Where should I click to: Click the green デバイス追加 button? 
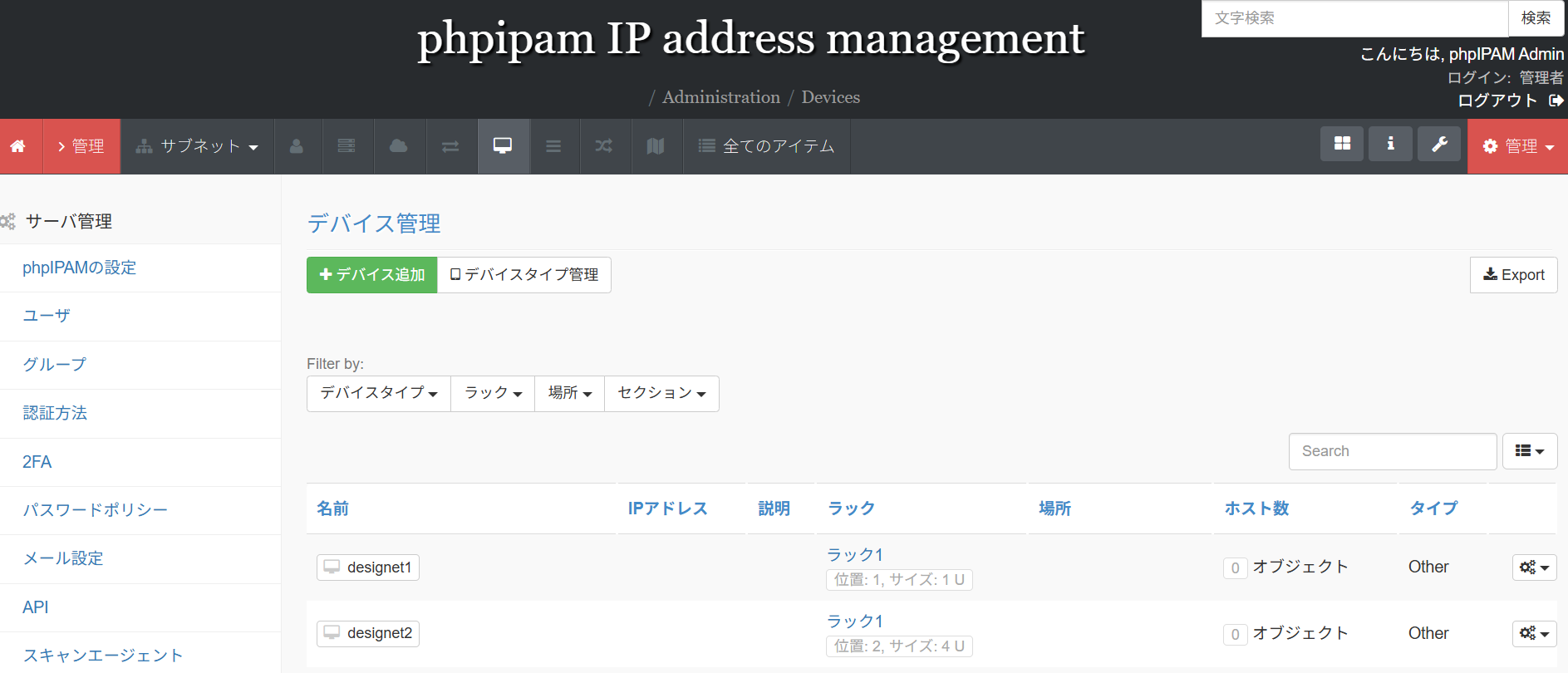point(371,275)
